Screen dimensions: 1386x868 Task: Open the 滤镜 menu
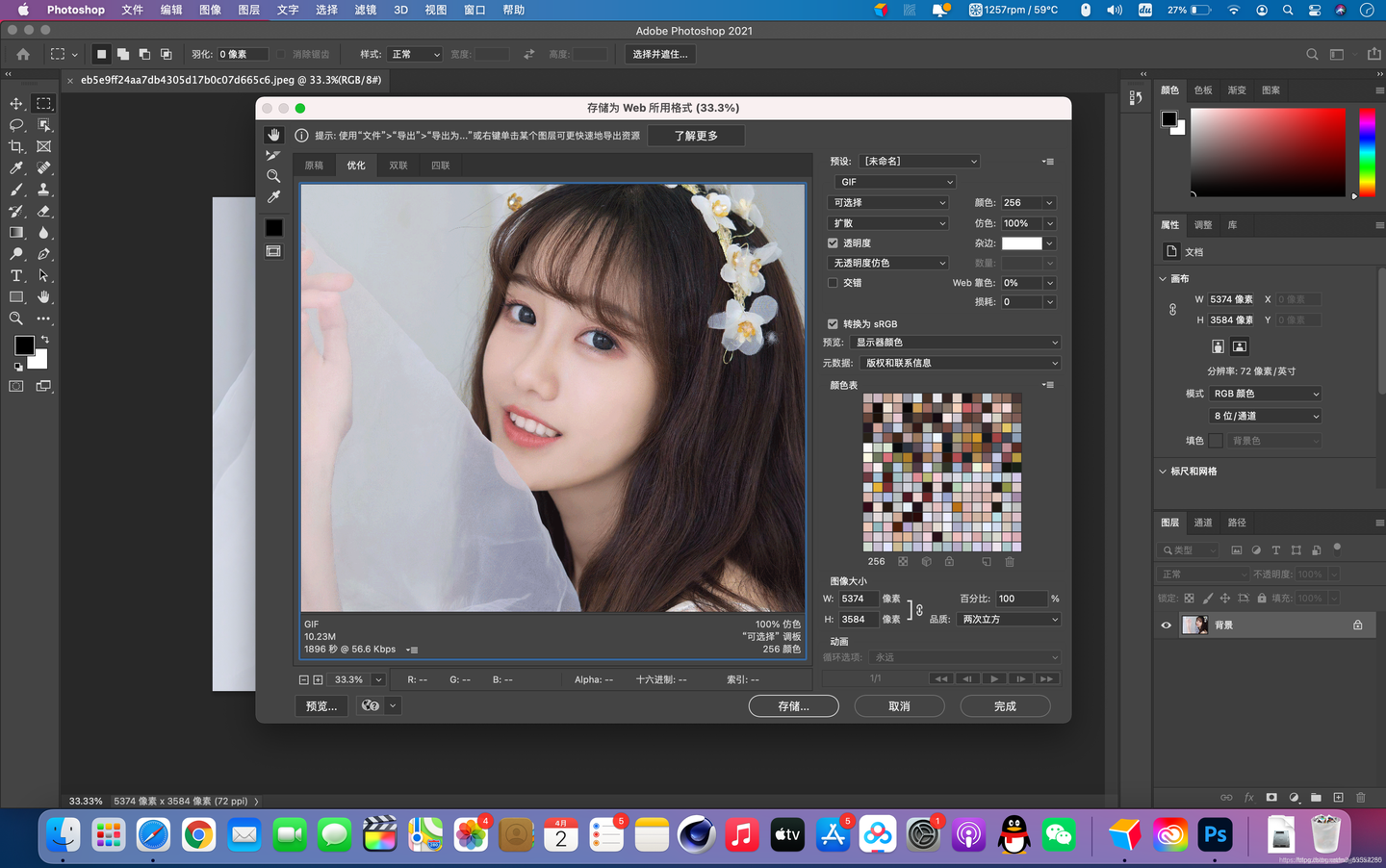click(x=366, y=11)
